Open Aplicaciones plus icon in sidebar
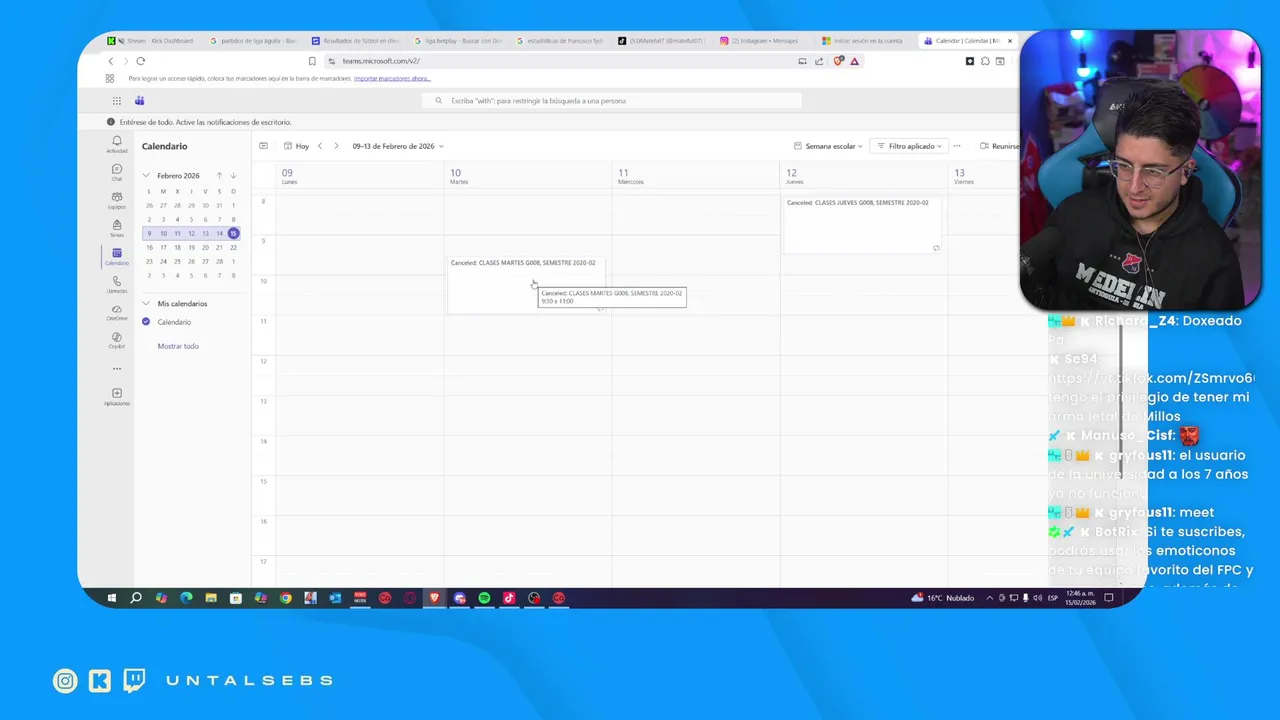This screenshot has height=720, width=1280. tap(117, 396)
